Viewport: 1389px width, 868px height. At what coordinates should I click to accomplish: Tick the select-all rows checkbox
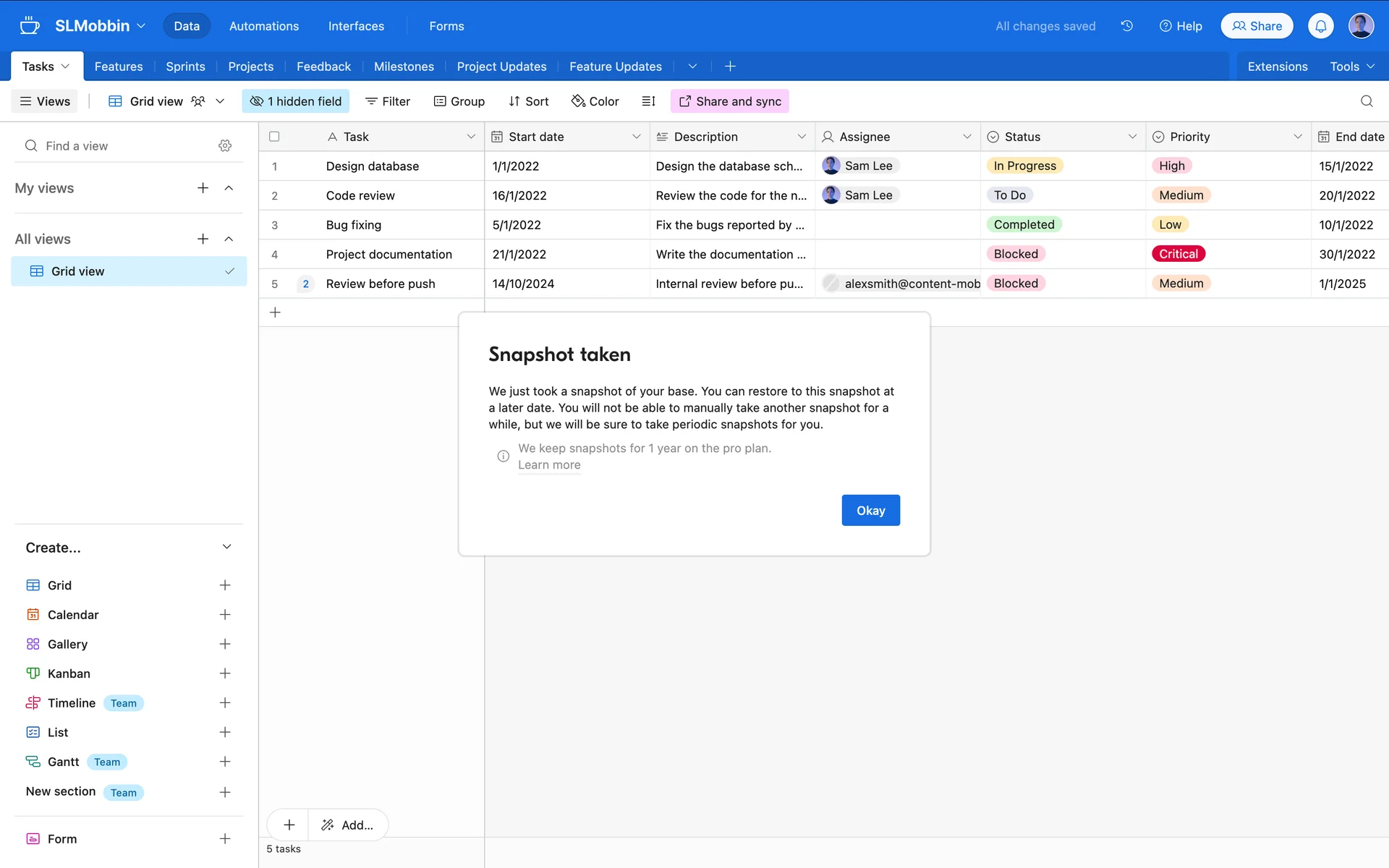coord(274,137)
